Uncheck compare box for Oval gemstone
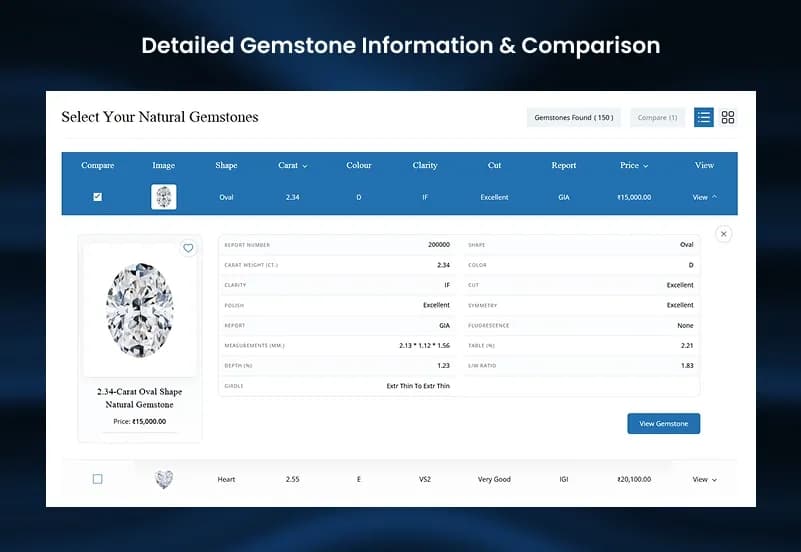The height and width of the screenshot is (552, 801). point(98,197)
